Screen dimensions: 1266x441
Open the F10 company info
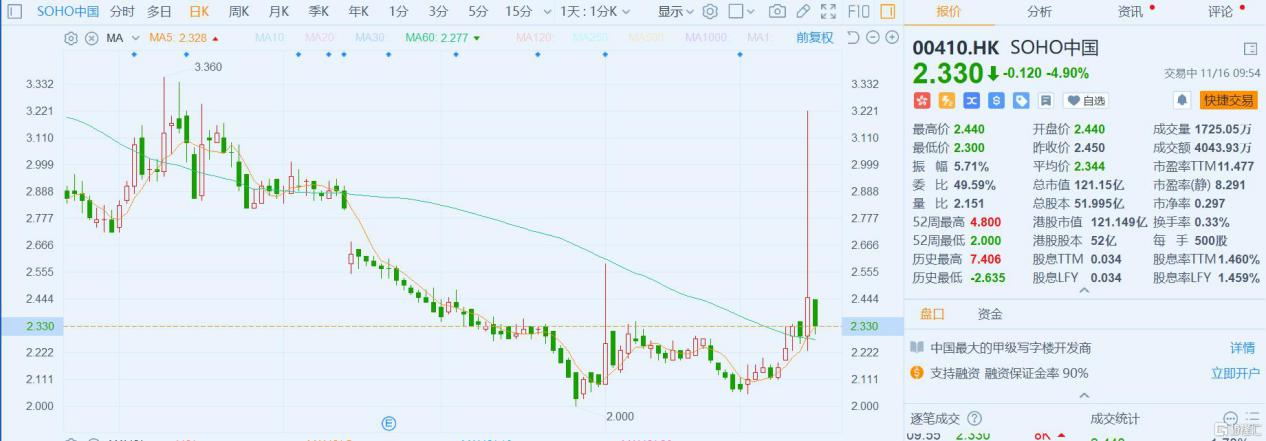(x=858, y=12)
